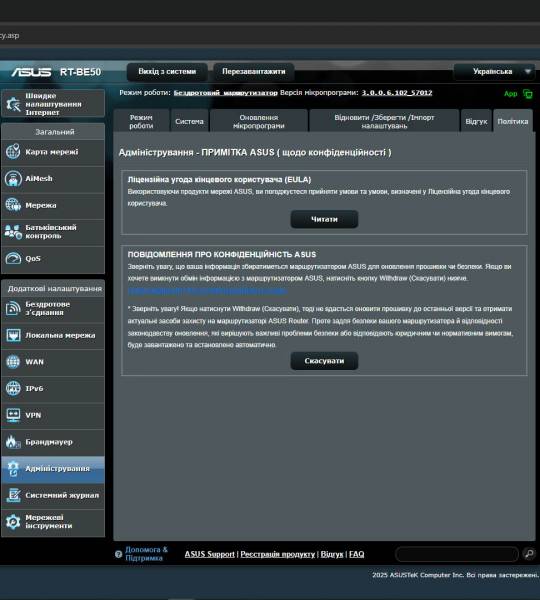Screen dimensions: 540x600
Task: Open Брандмауер menu entry
Action: [x=53, y=442]
